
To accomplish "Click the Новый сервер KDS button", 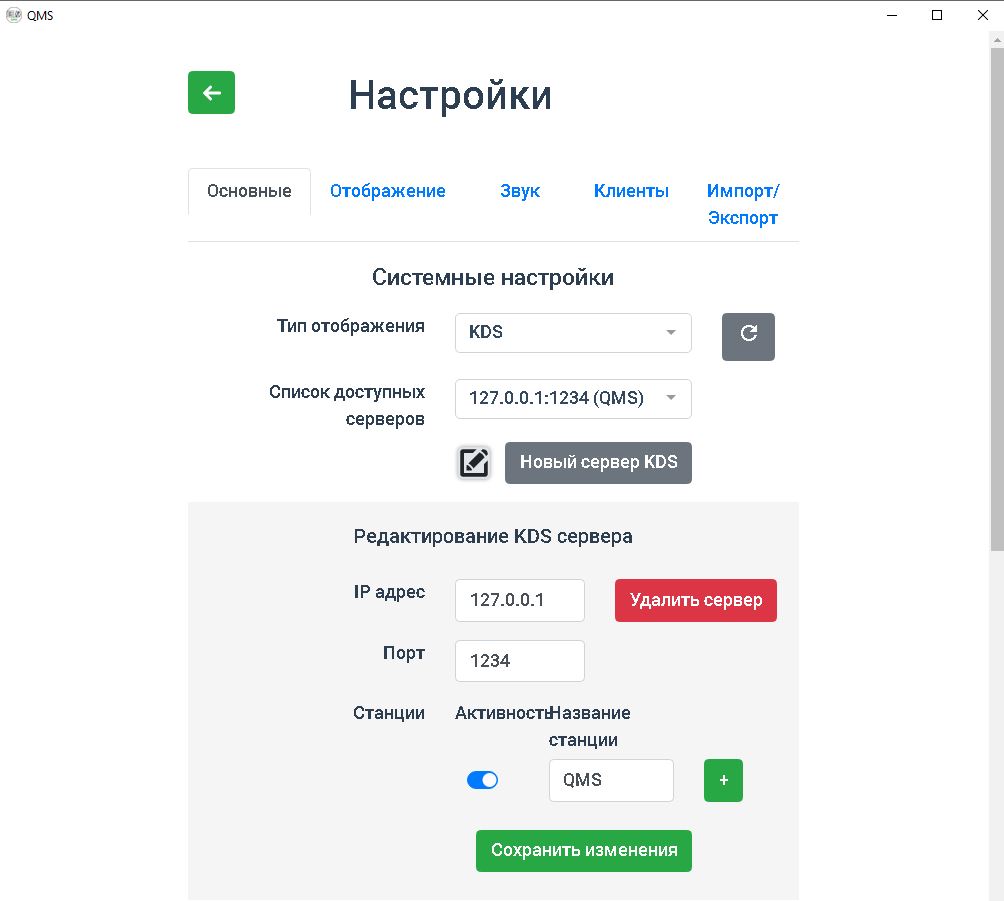I will 598,463.
